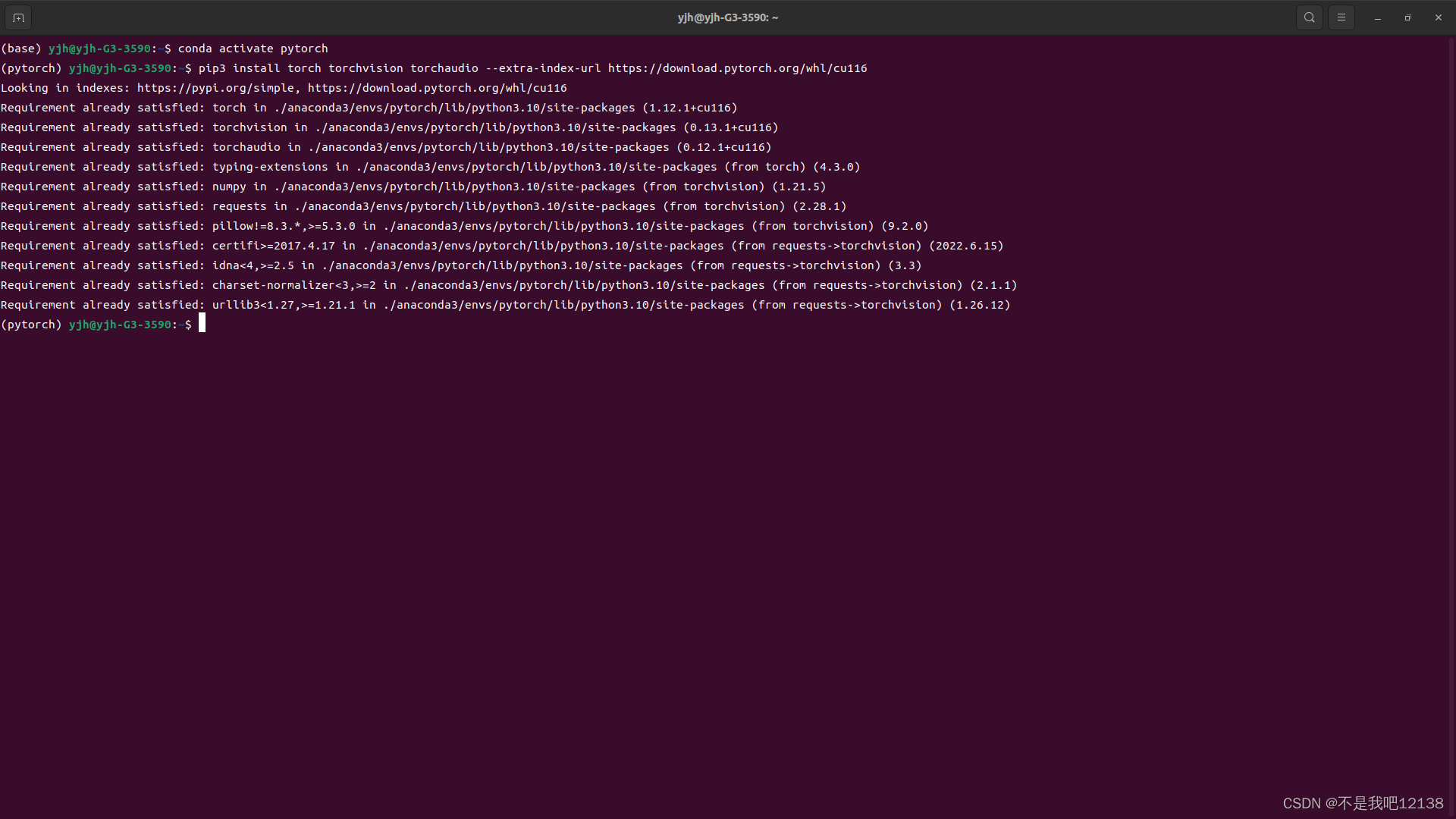This screenshot has height=819, width=1456.
Task: Open the https://pypi.org/simple link
Action: [215, 88]
